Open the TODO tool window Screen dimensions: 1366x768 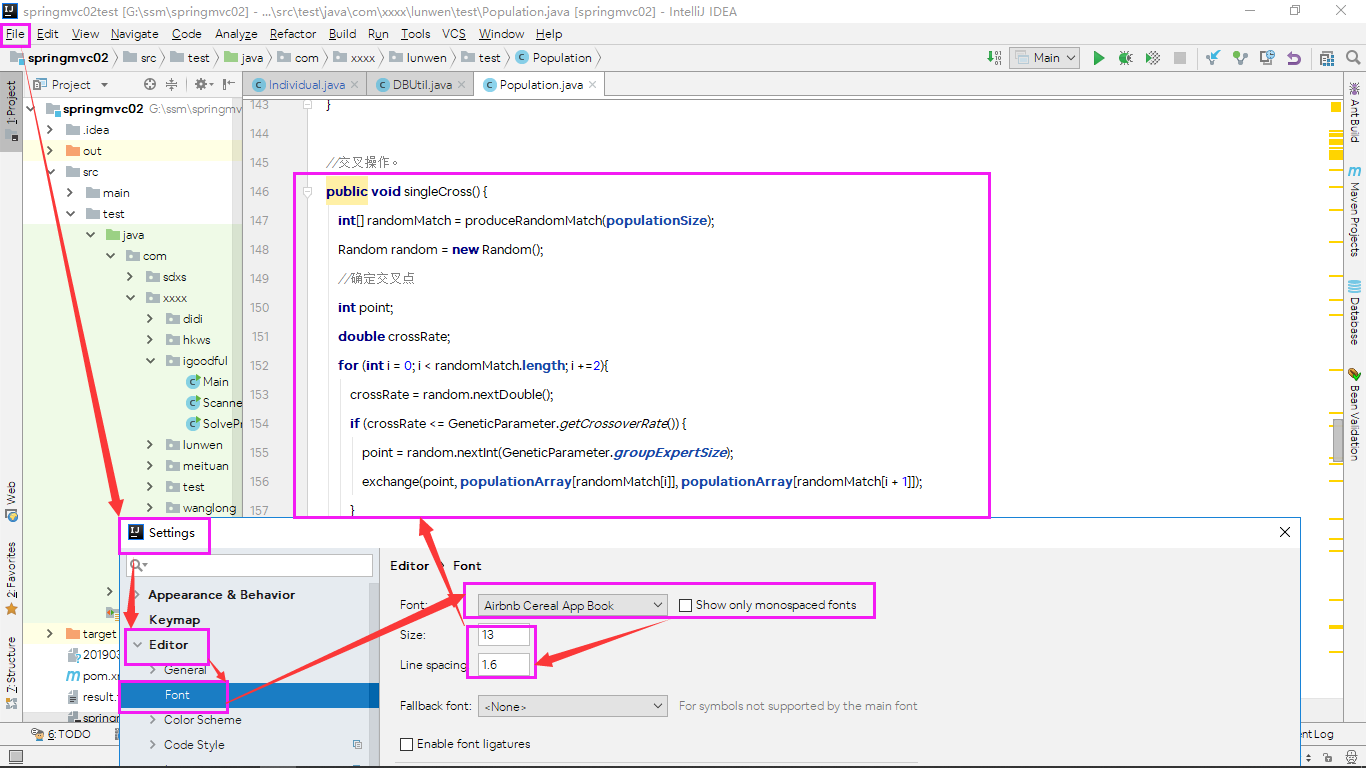(61, 734)
